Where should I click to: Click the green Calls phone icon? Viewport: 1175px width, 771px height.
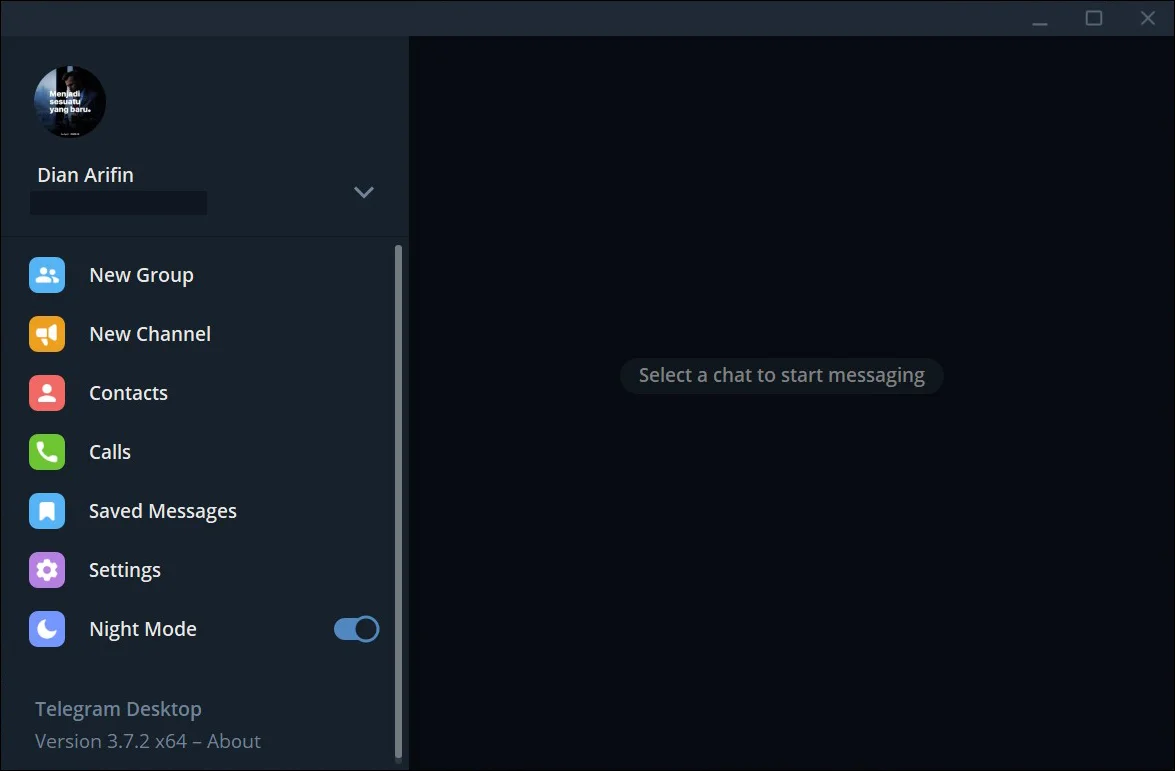pyautogui.click(x=46, y=452)
